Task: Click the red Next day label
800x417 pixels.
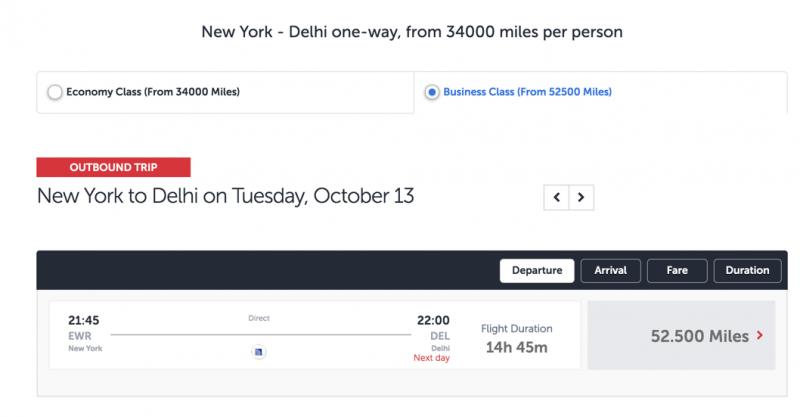Action: pos(432,358)
